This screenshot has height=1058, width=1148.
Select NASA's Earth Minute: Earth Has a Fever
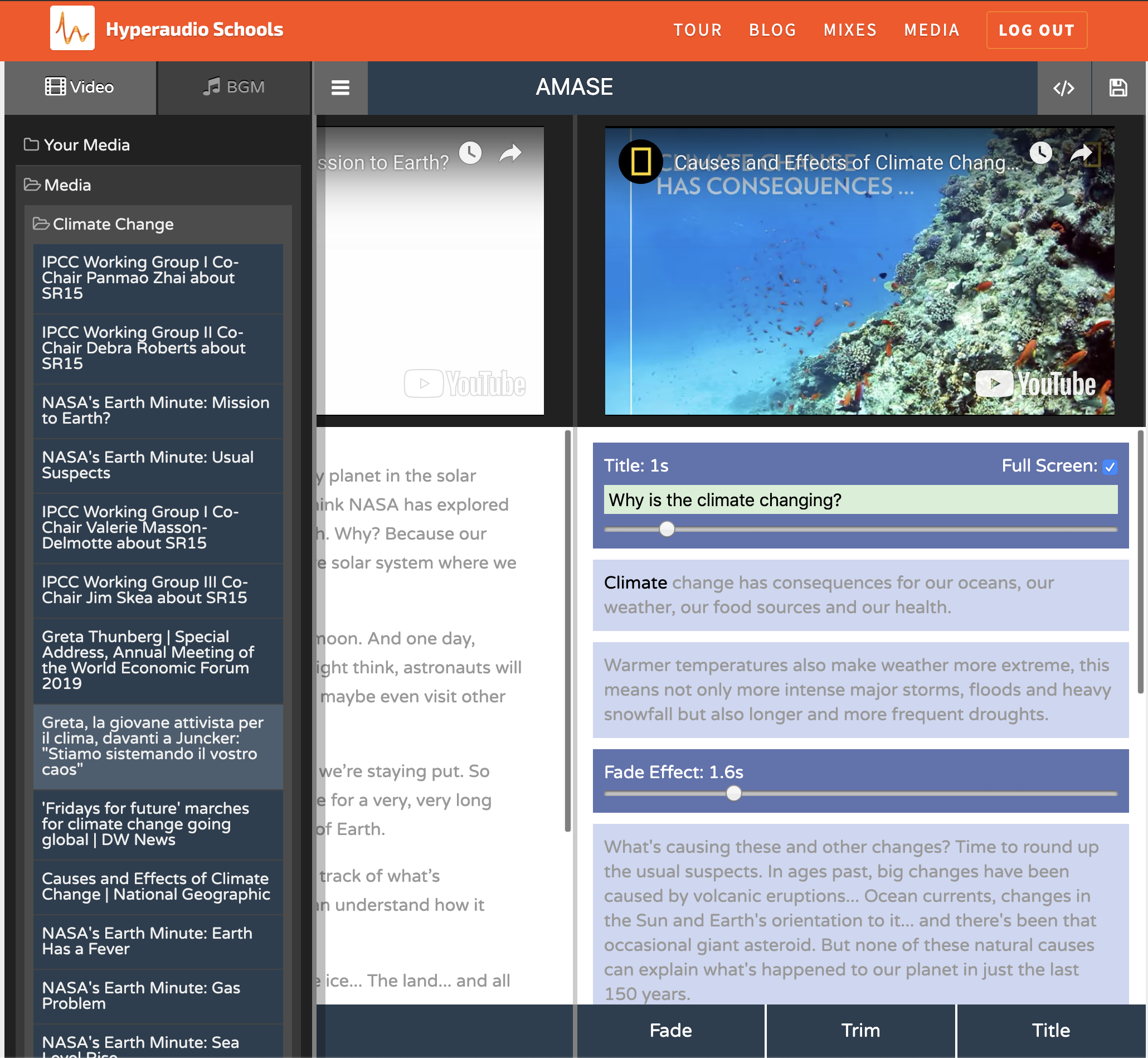158,942
